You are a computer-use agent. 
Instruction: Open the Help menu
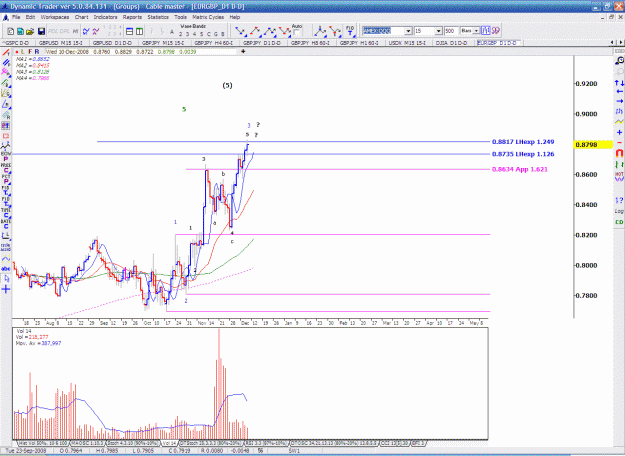click(x=235, y=17)
